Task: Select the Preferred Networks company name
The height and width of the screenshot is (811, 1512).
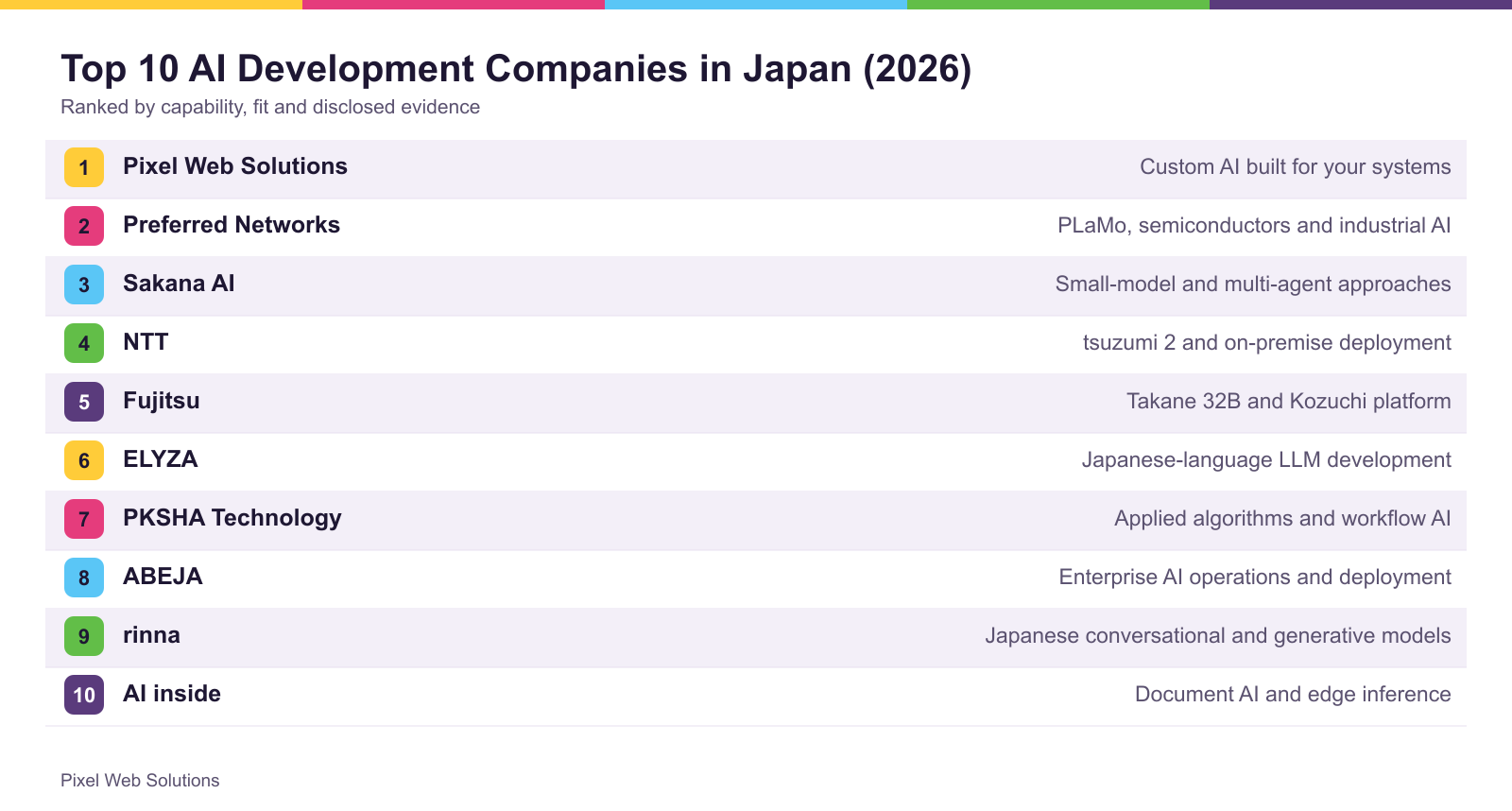Action: tap(232, 225)
